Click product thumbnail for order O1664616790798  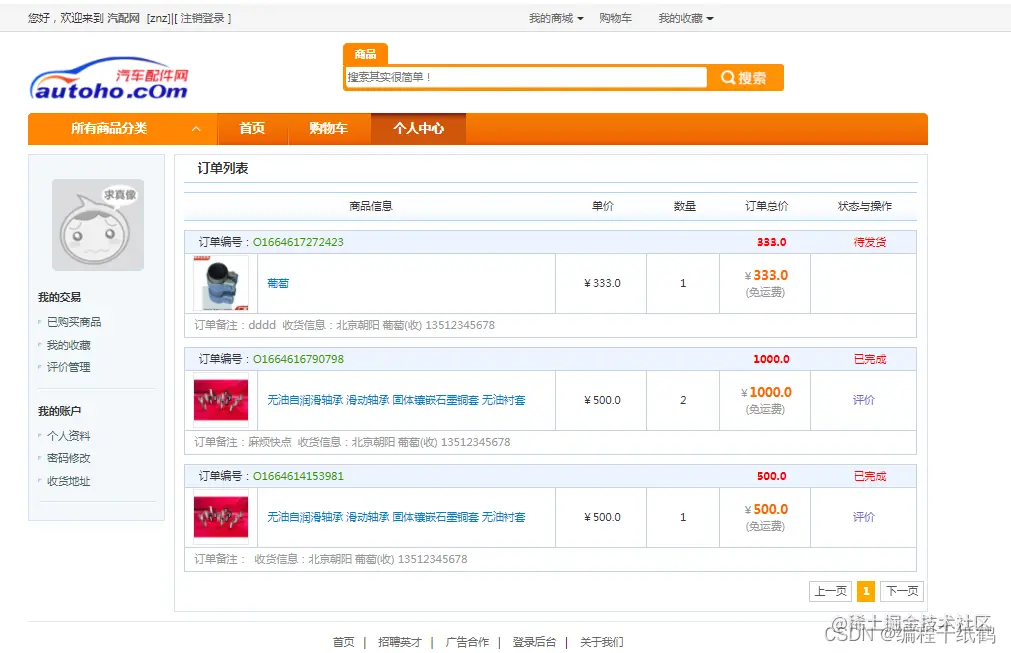[221, 400]
